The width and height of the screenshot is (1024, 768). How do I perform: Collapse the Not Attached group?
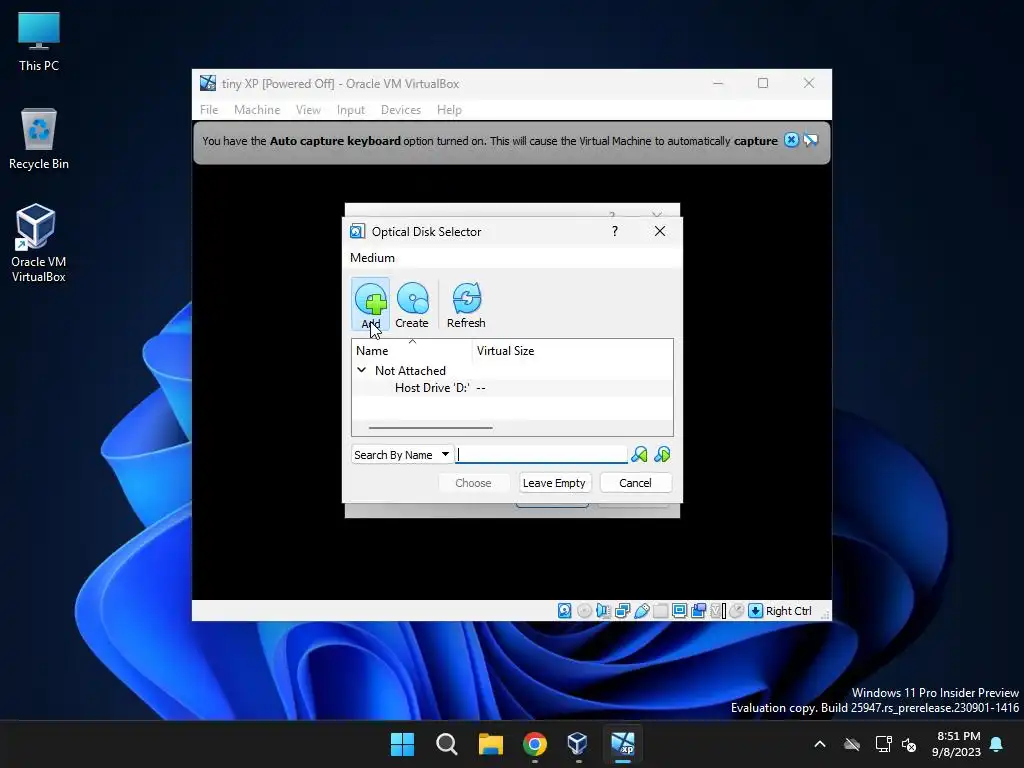[361, 370]
